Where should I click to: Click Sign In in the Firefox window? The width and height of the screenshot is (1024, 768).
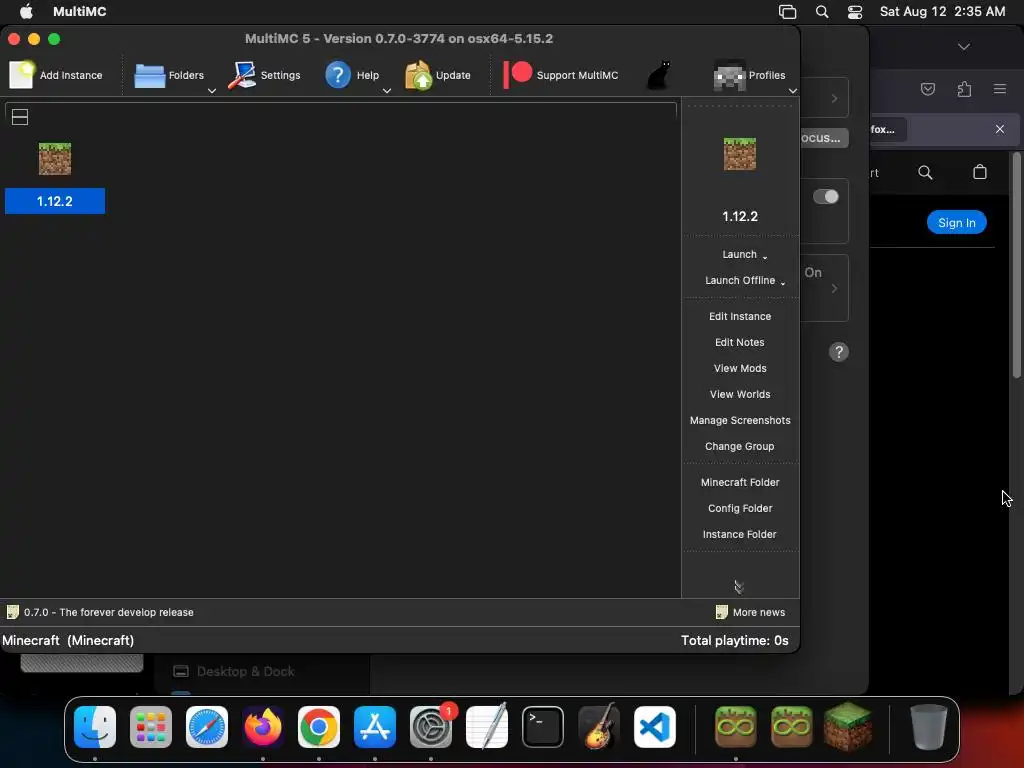[957, 223]
